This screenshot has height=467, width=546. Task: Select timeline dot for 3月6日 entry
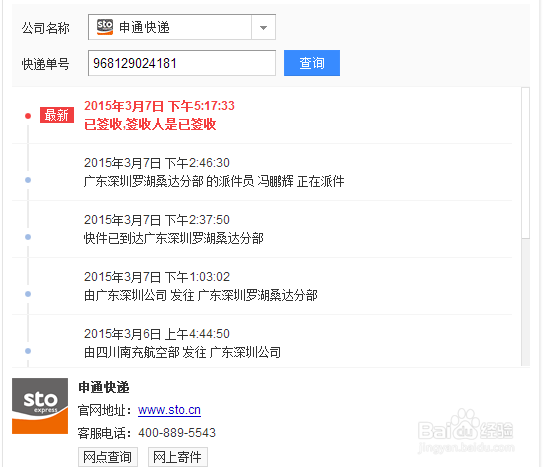coord(28,351)
